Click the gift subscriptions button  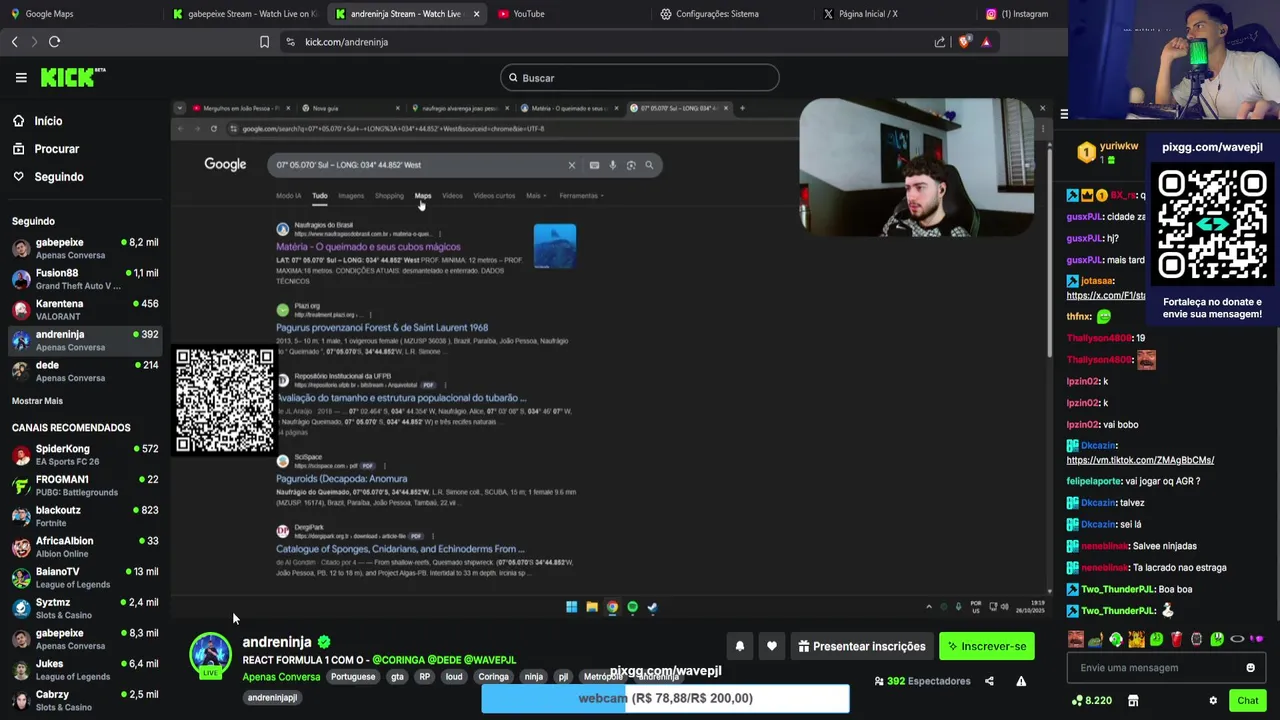862,646
